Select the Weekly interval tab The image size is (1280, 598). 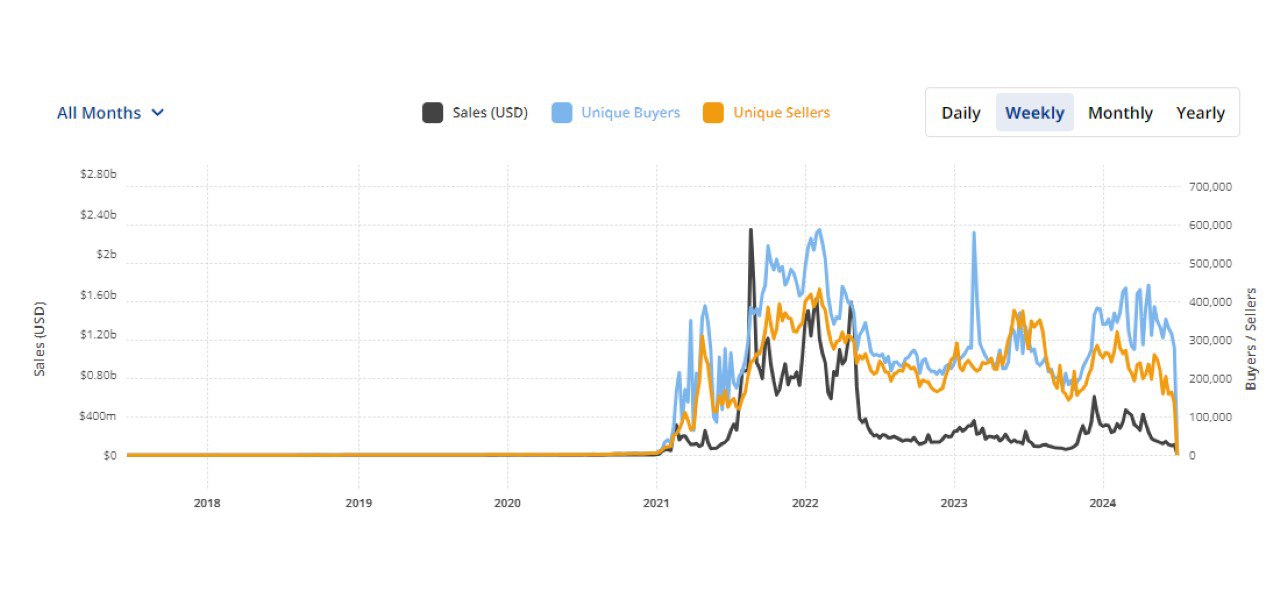pyautogui.click(x=1035, y=113)
